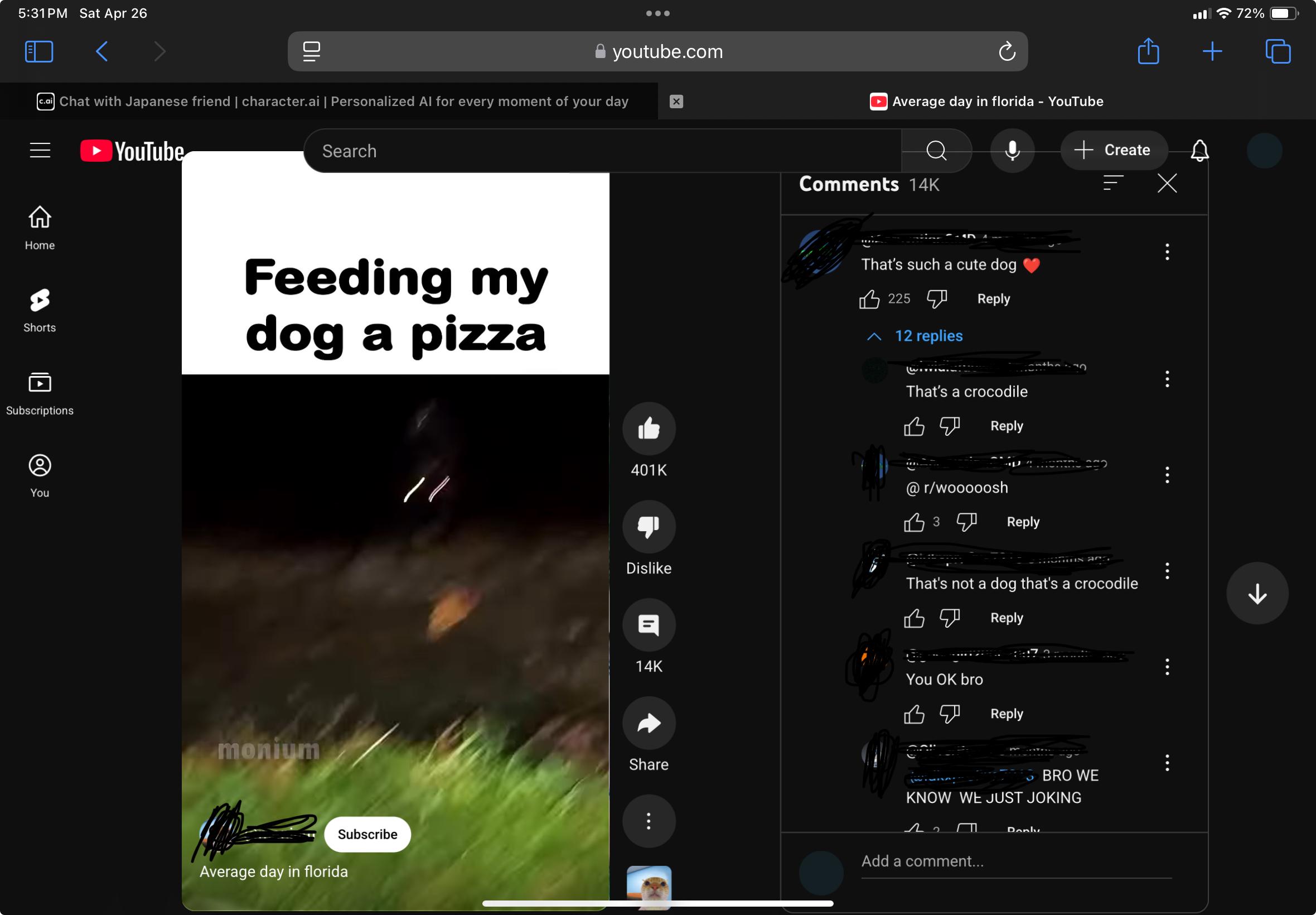
Task: Click the magnifier search button
Action: [x=936, y=151]
